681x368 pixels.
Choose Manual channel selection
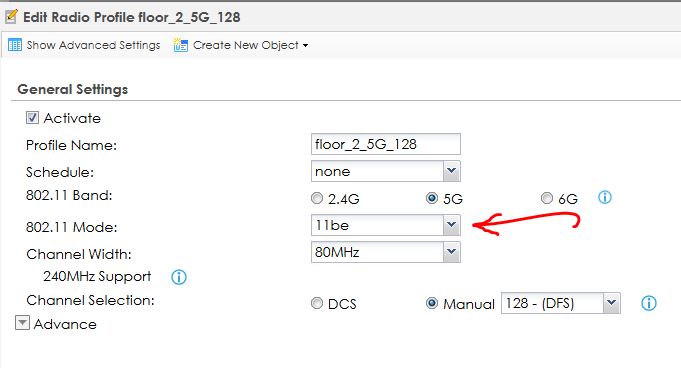point(432,303)
